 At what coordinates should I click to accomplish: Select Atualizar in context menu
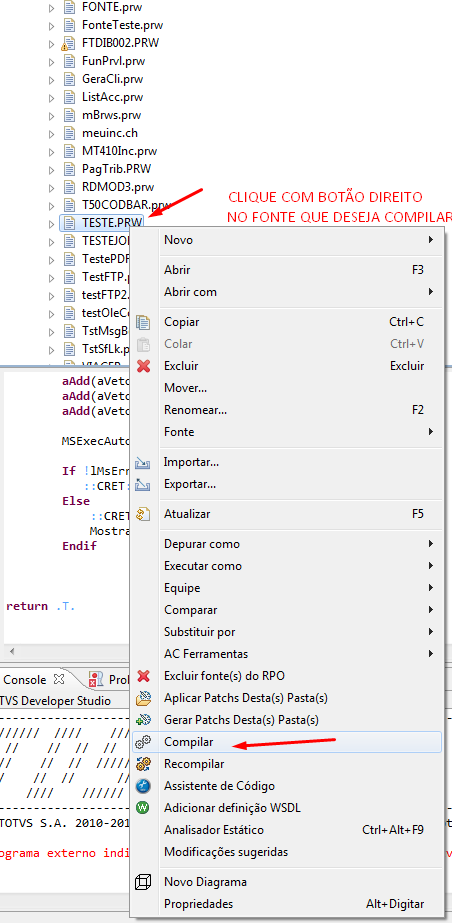click(x=287, y=514)
